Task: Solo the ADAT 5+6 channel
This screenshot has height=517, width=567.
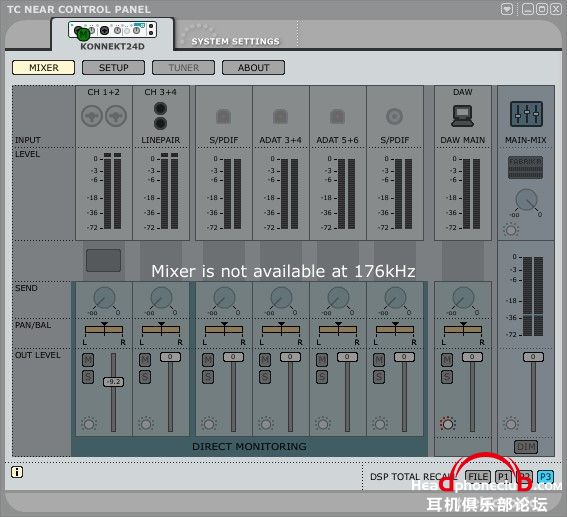Action: (322, 377)
